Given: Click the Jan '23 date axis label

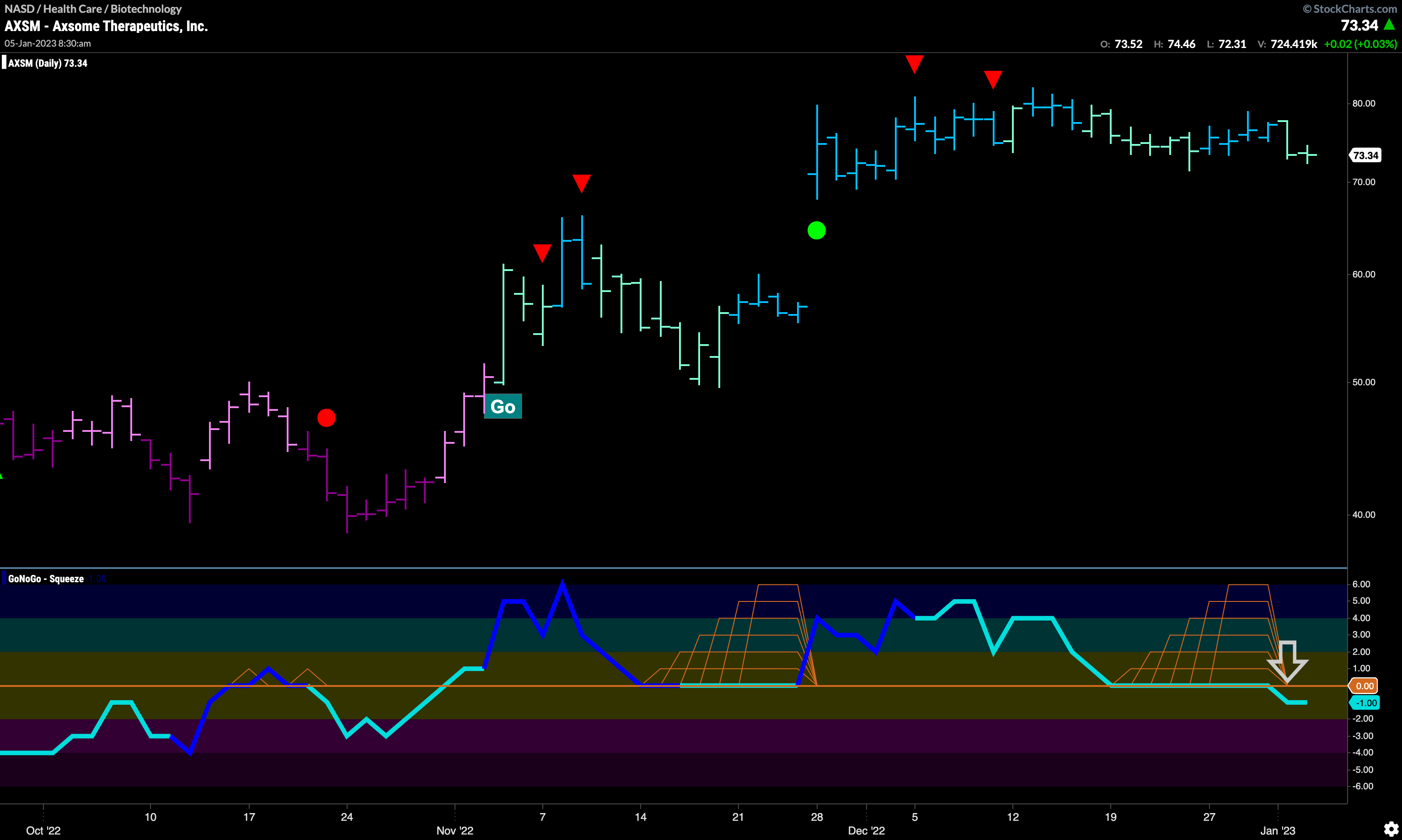Looking at the screenshot, I should (x=1278, y=830).
